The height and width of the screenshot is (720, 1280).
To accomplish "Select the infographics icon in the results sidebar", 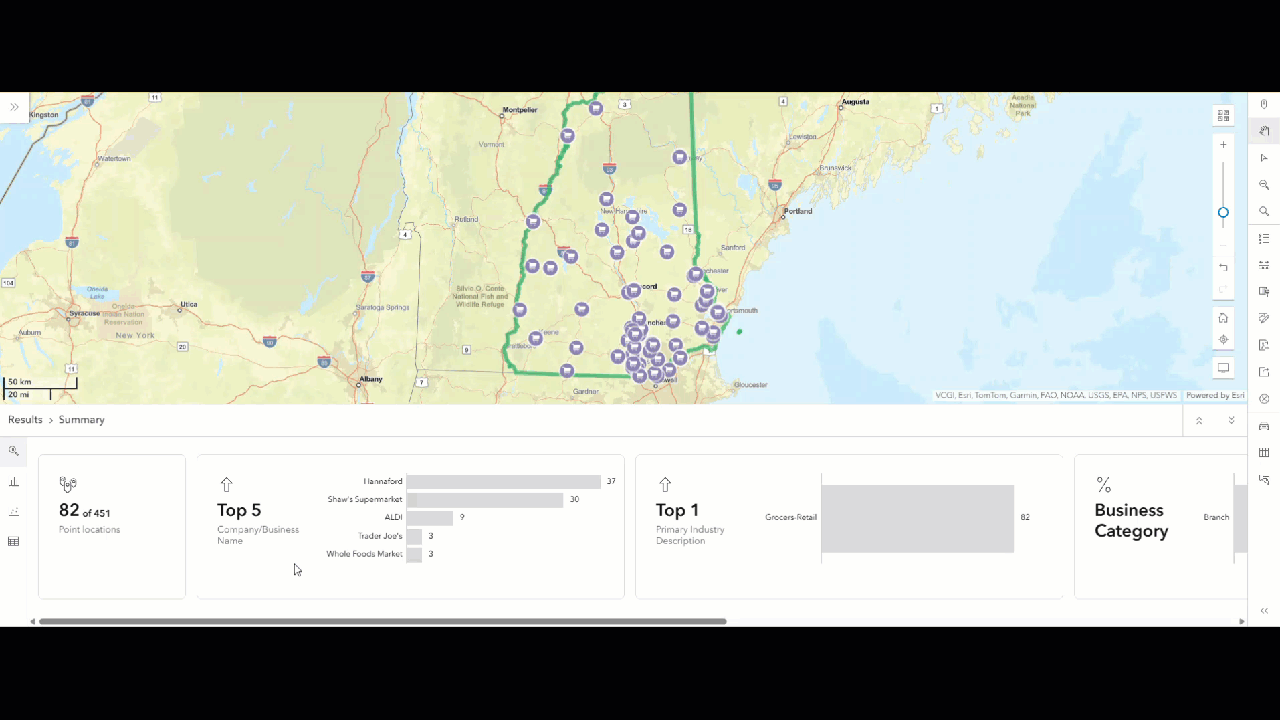I will coord(13,452).
